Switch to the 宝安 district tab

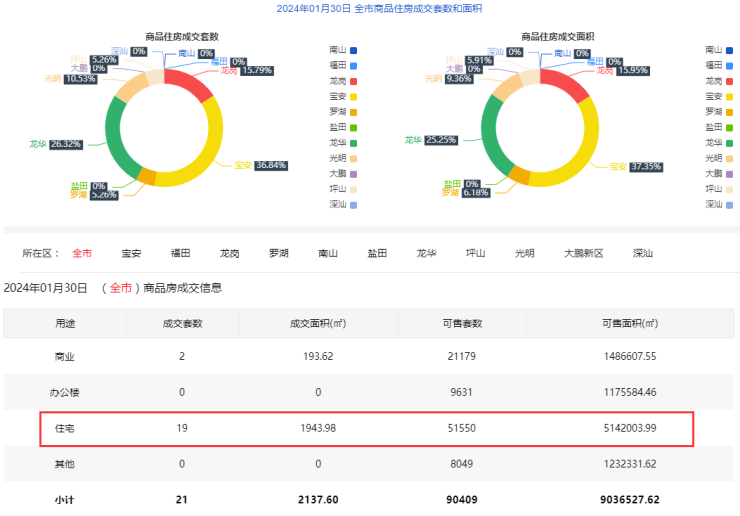[x=131, y=253]
